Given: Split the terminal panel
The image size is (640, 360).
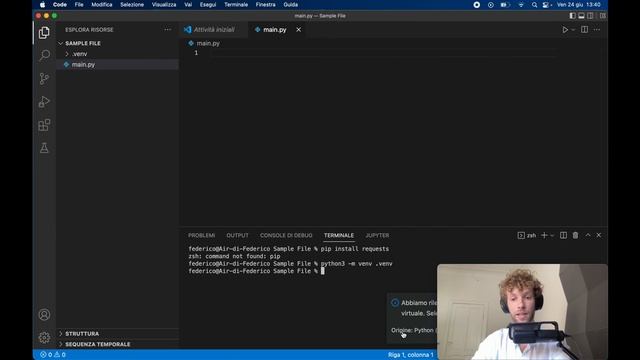Looking at the screenshot, I should coord(563,236).
